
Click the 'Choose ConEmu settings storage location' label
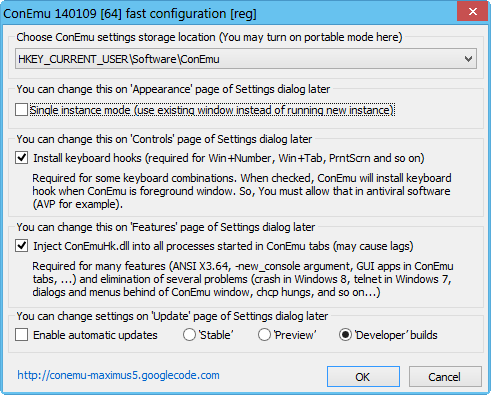(209, 37)
